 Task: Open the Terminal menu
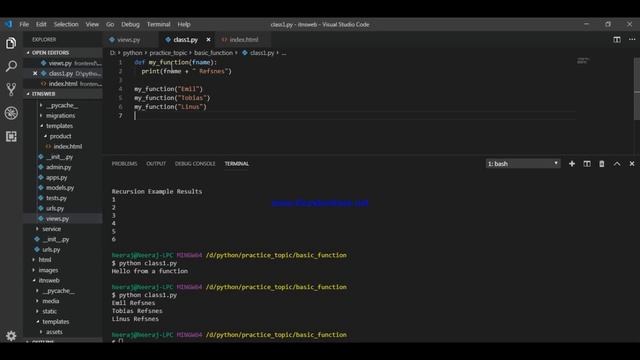158,24
